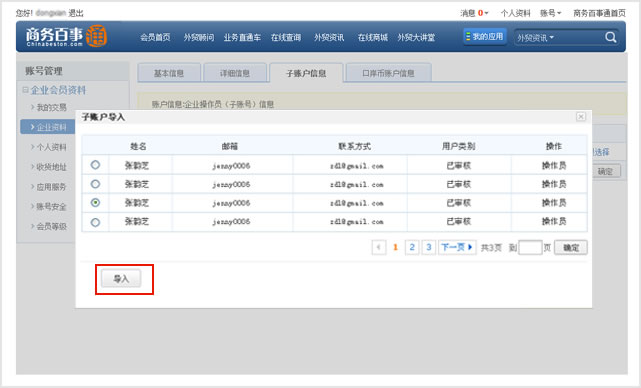Viewport: 641px width, 388px height.
Task: Click current page number 1
Action: (395, 247)
